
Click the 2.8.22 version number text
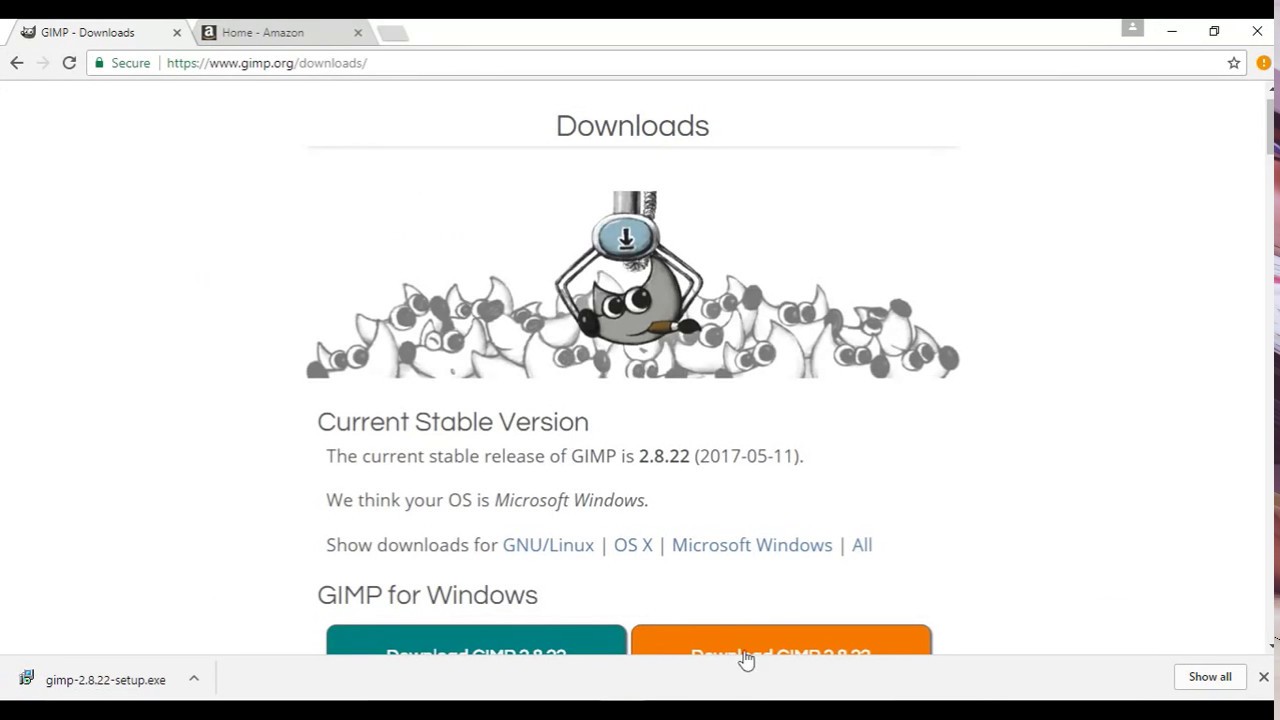(x=664, y=456)
